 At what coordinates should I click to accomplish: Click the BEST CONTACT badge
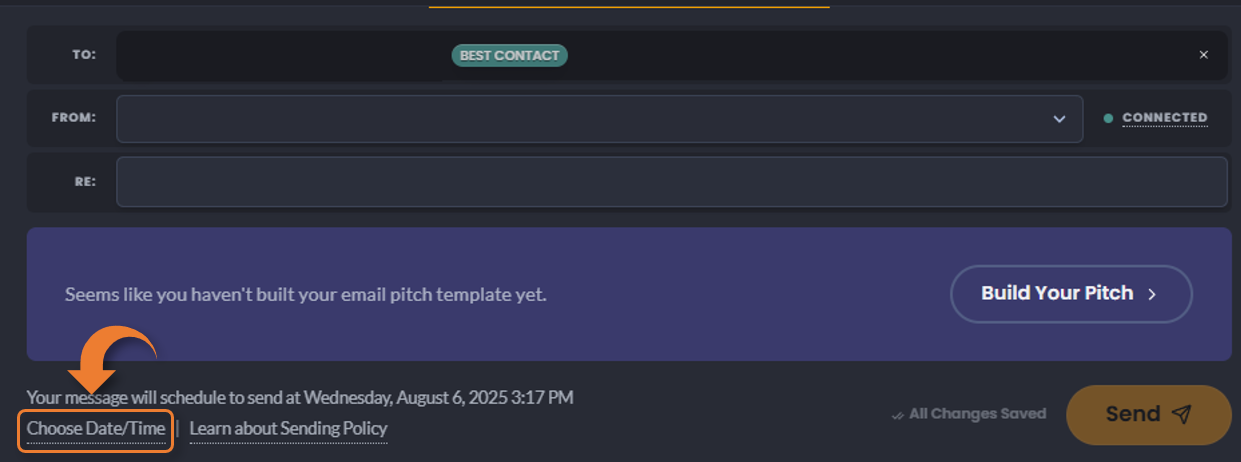[509, 55]
